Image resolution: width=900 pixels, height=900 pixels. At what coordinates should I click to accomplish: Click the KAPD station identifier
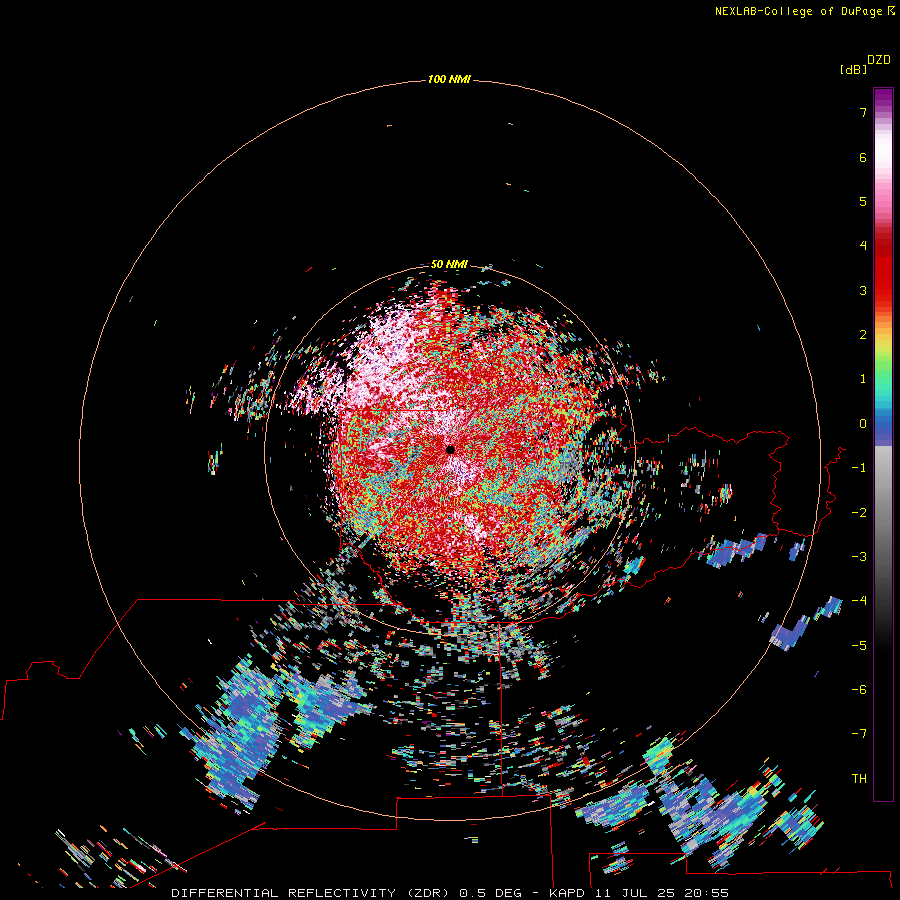[567, 893]
